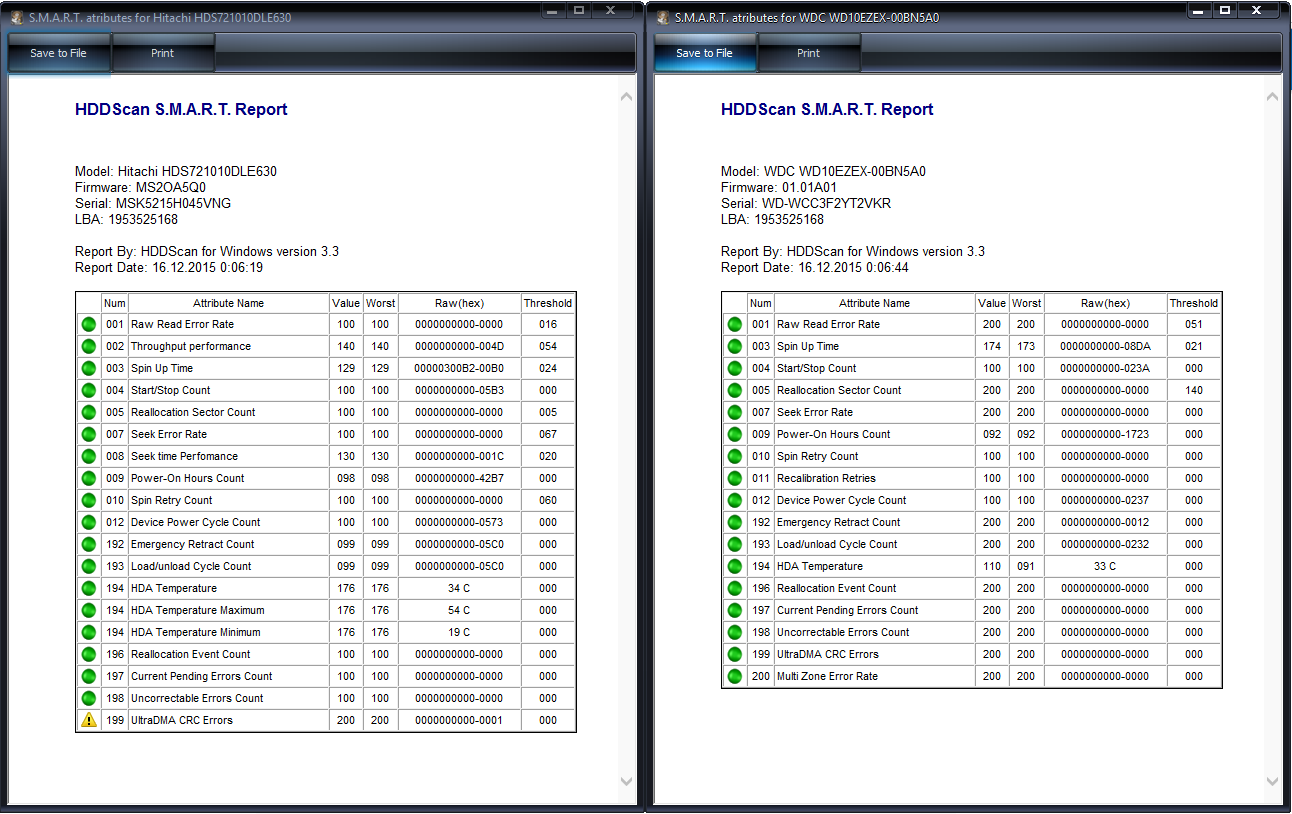Click green status icon for Hitachi Device Power Cycle Count
The width and height of the screenshot is (1292, 814).
(89, 522)
